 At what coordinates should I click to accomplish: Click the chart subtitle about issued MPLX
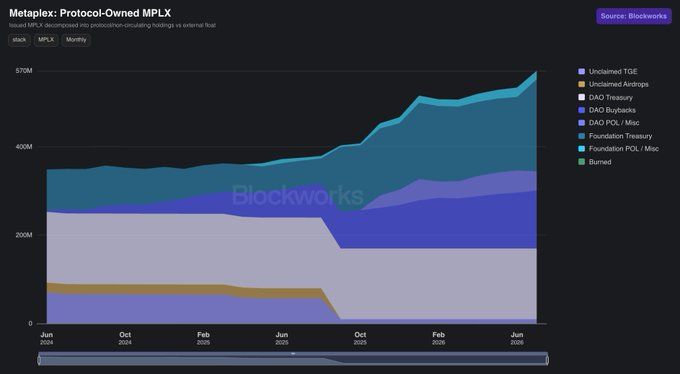(112, 26)
